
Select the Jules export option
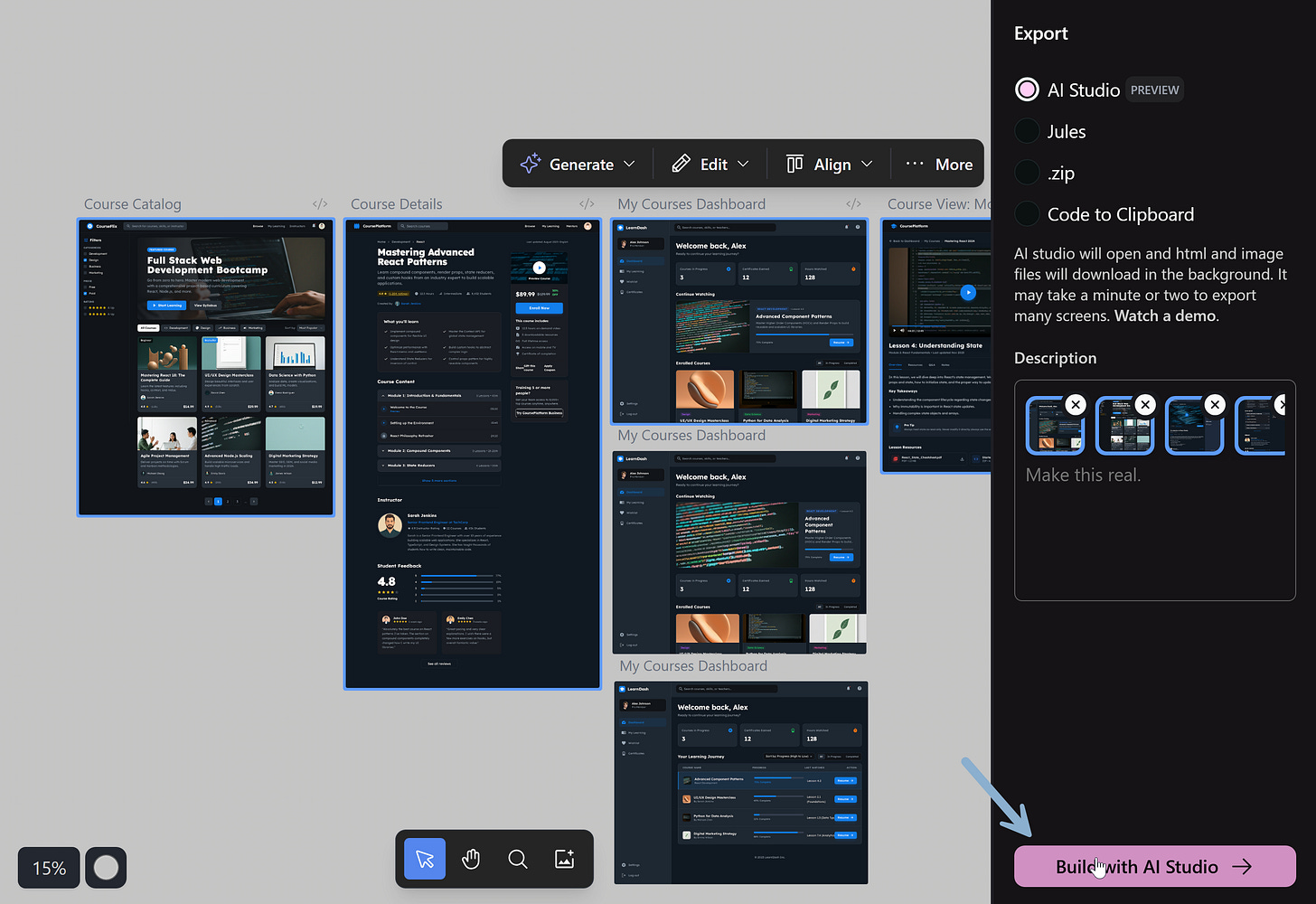[x=1027, y=131]
